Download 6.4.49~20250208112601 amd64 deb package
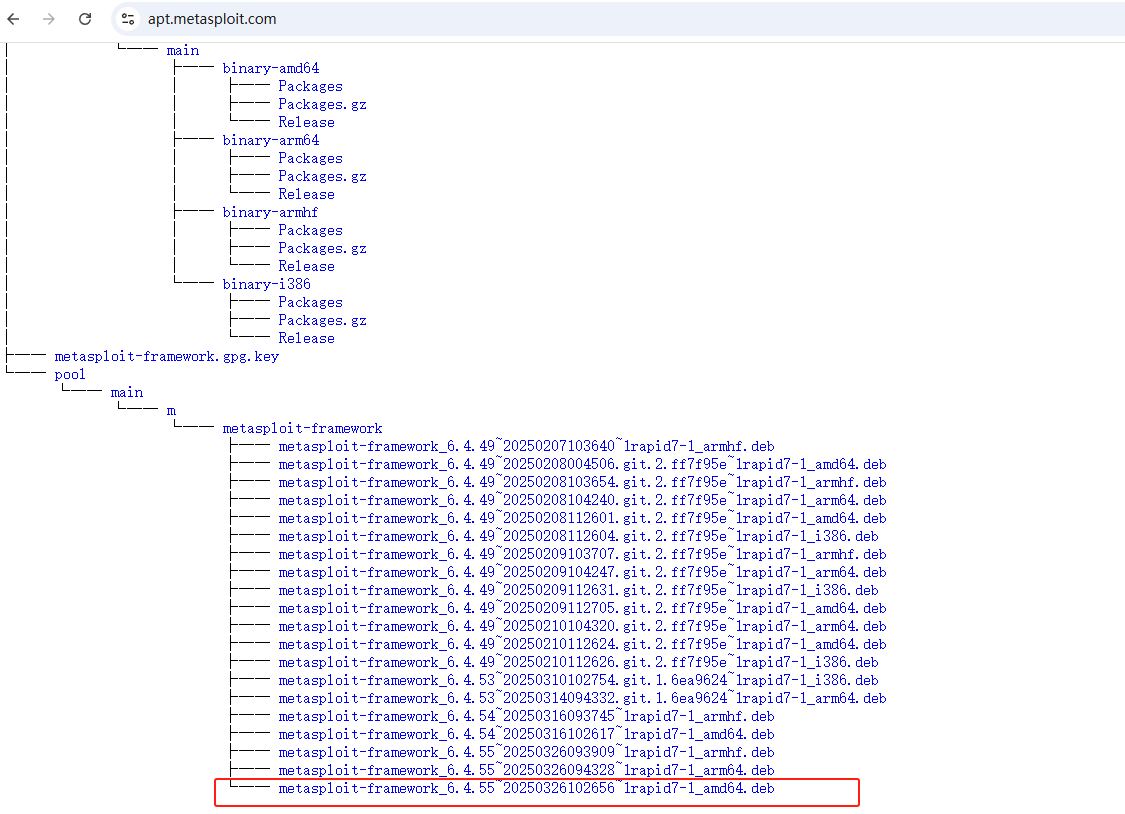Image resolution: width=1125 pixels, height=814 pixels. 582,518
